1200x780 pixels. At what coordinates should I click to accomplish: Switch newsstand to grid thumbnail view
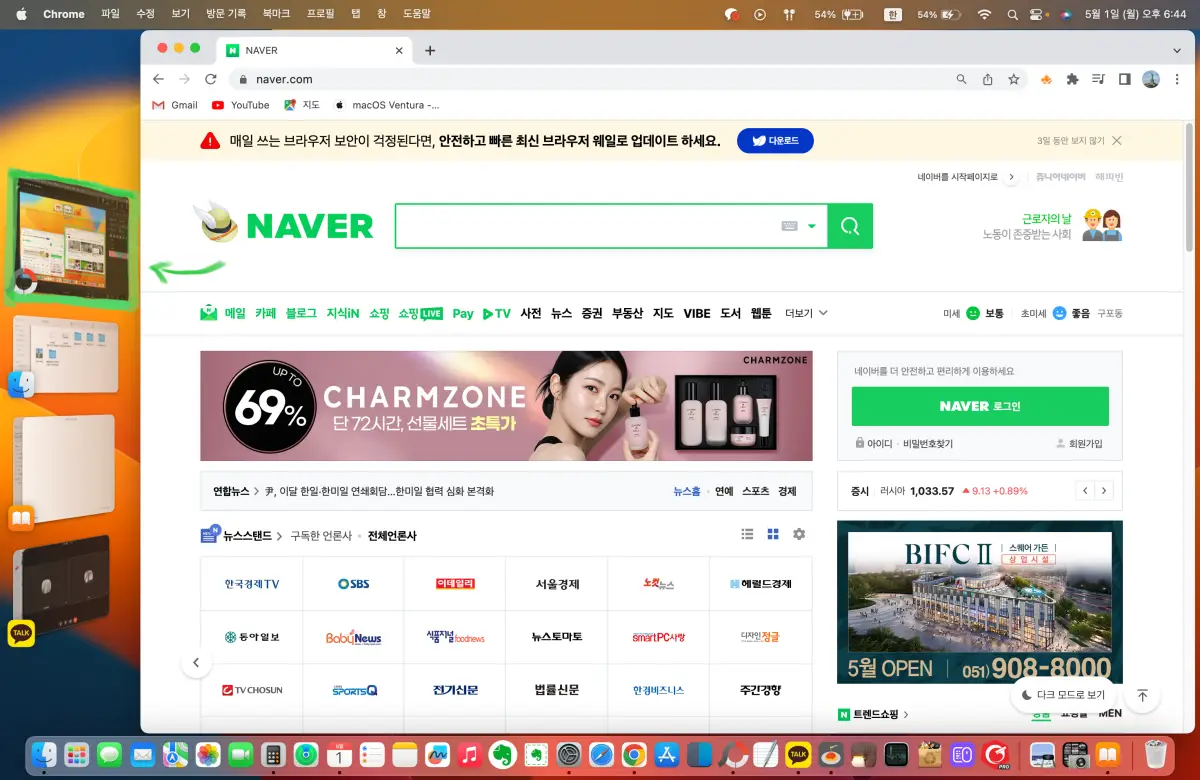[x=772, y=534]
